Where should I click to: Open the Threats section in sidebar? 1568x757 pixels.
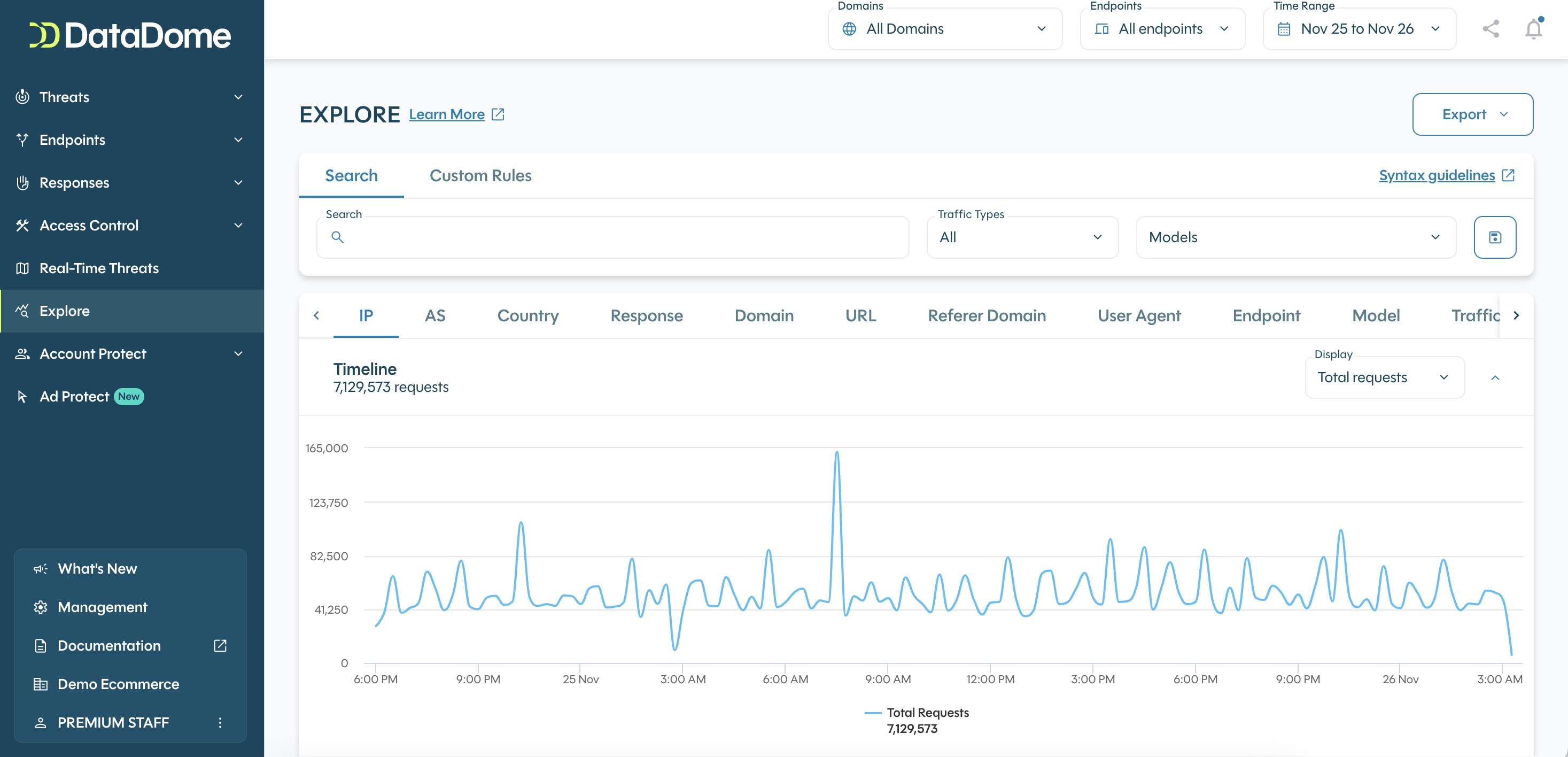tap(65, 96)
